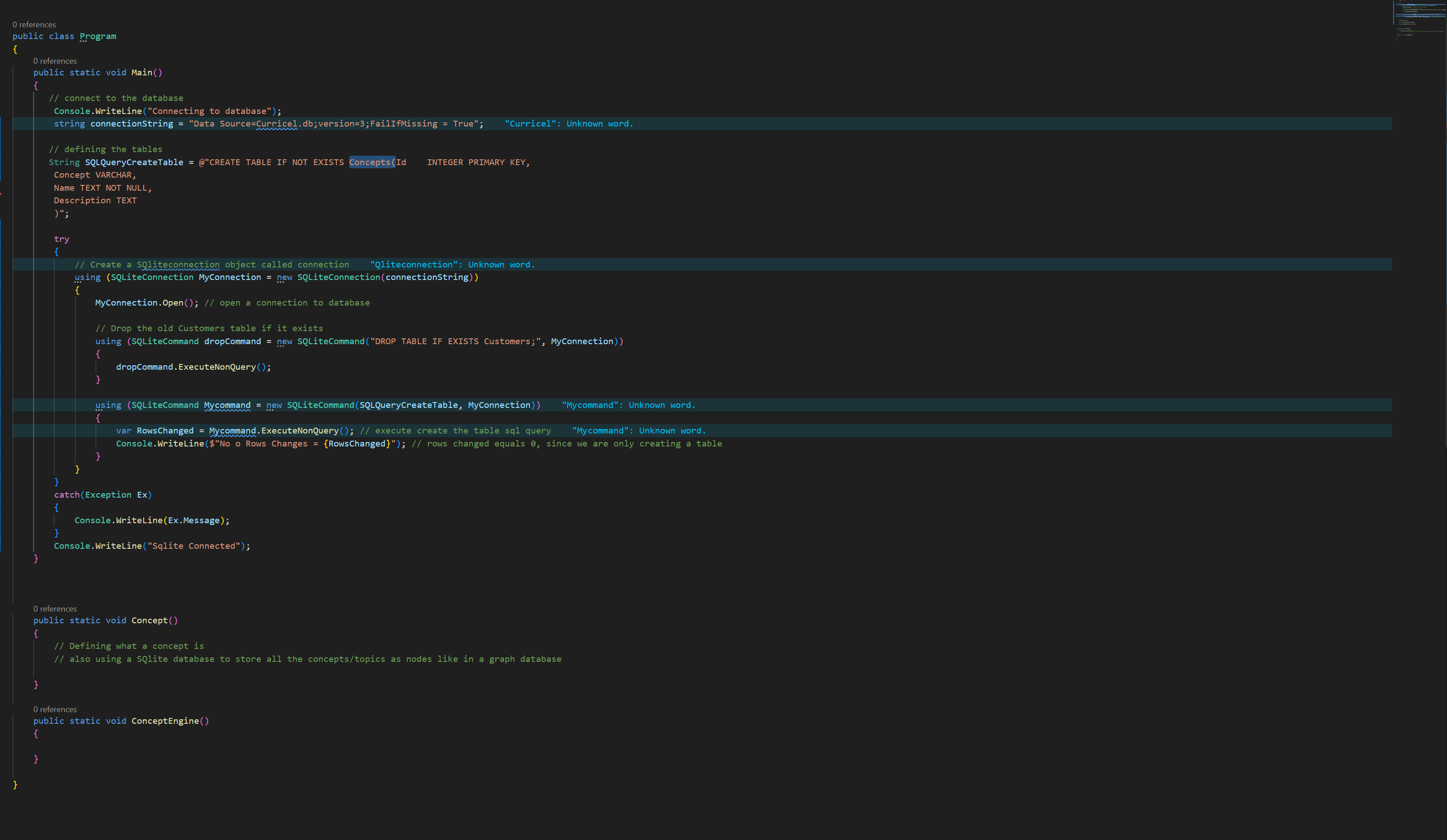Click the 'ConceptEngine' method name
This screenshot has width=1447, height=840.
click(x=165, y=721)
